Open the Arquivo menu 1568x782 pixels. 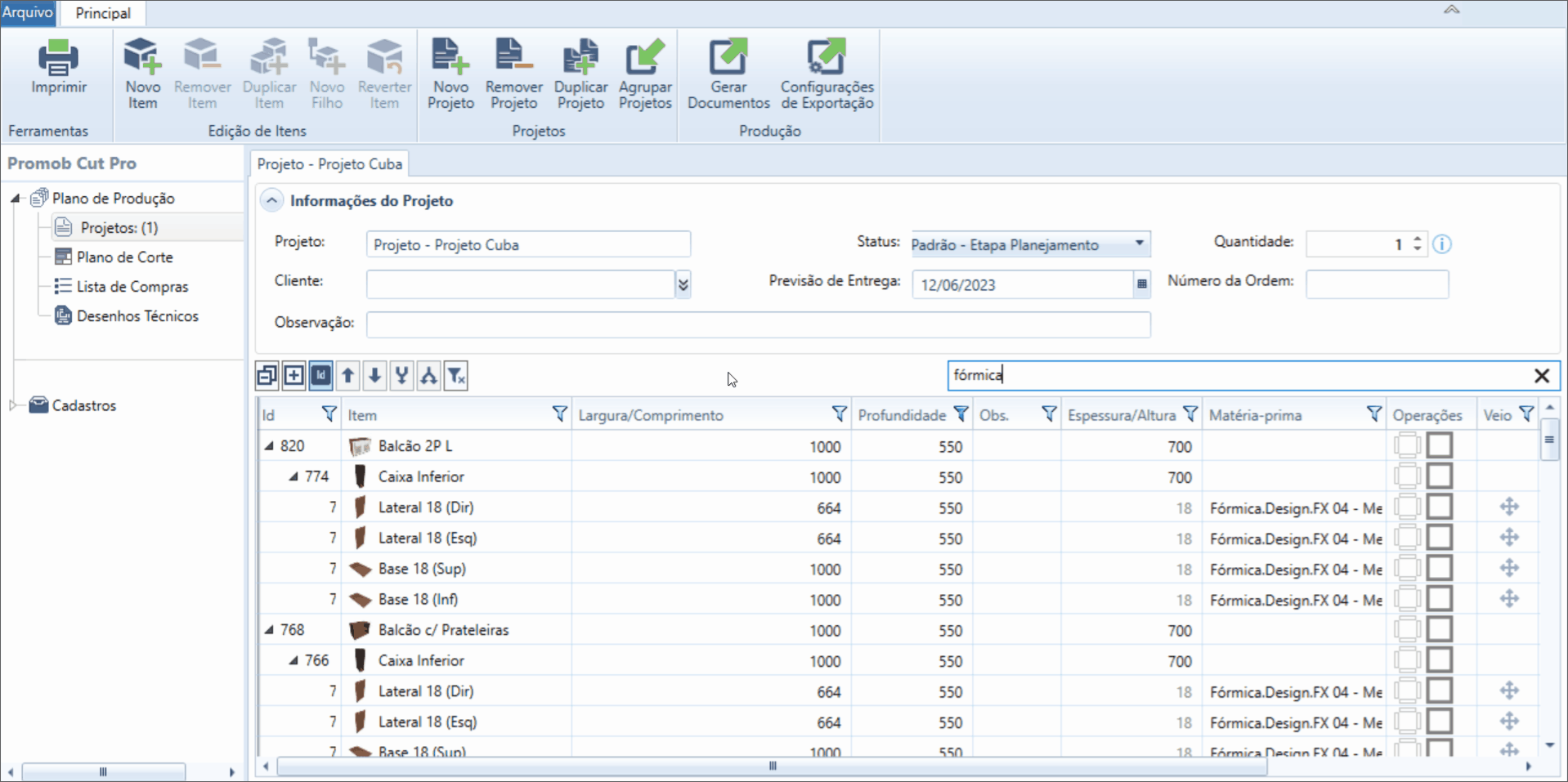tap(28, 13)
